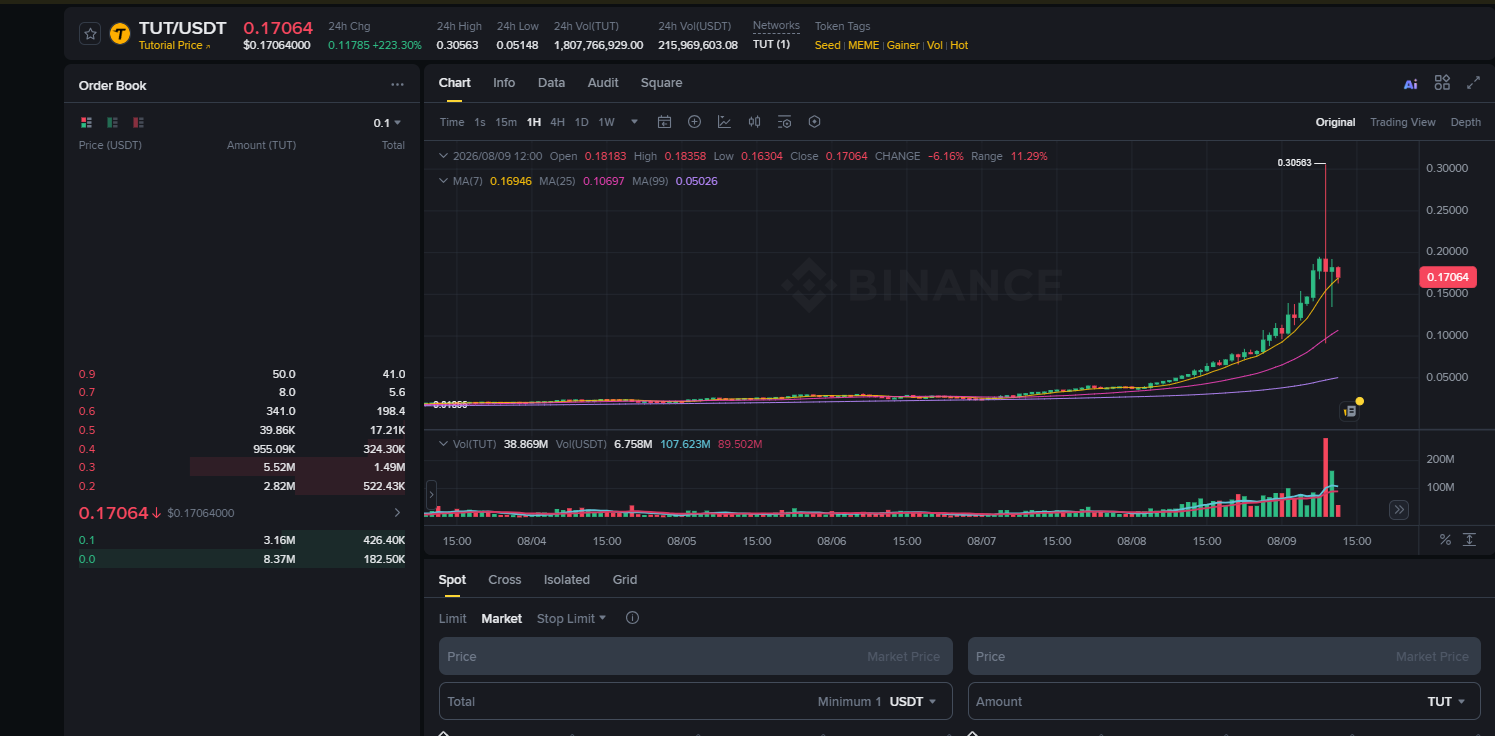The height and width of the screenshot is (736, 1495).
Task: Open order book depth precision 0.1 dropdown
Action: 387,123
